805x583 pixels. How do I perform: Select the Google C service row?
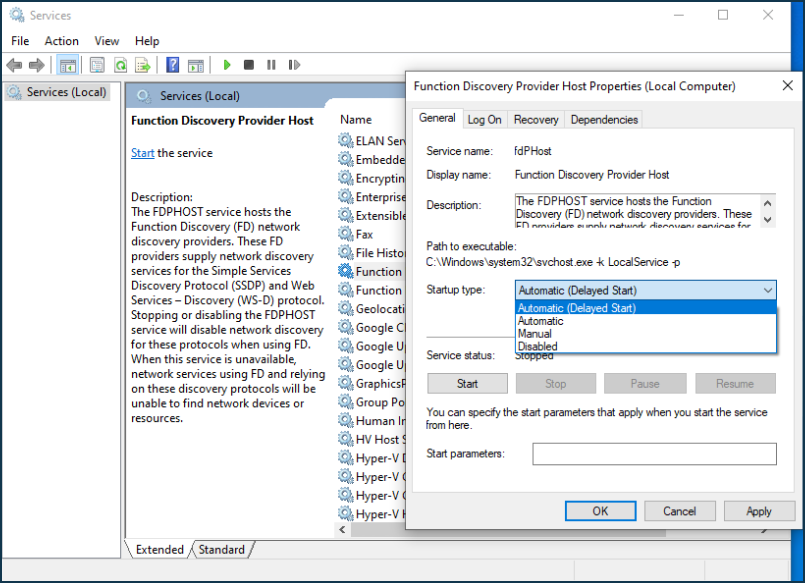pyautogui.click(x=371, y=327)
